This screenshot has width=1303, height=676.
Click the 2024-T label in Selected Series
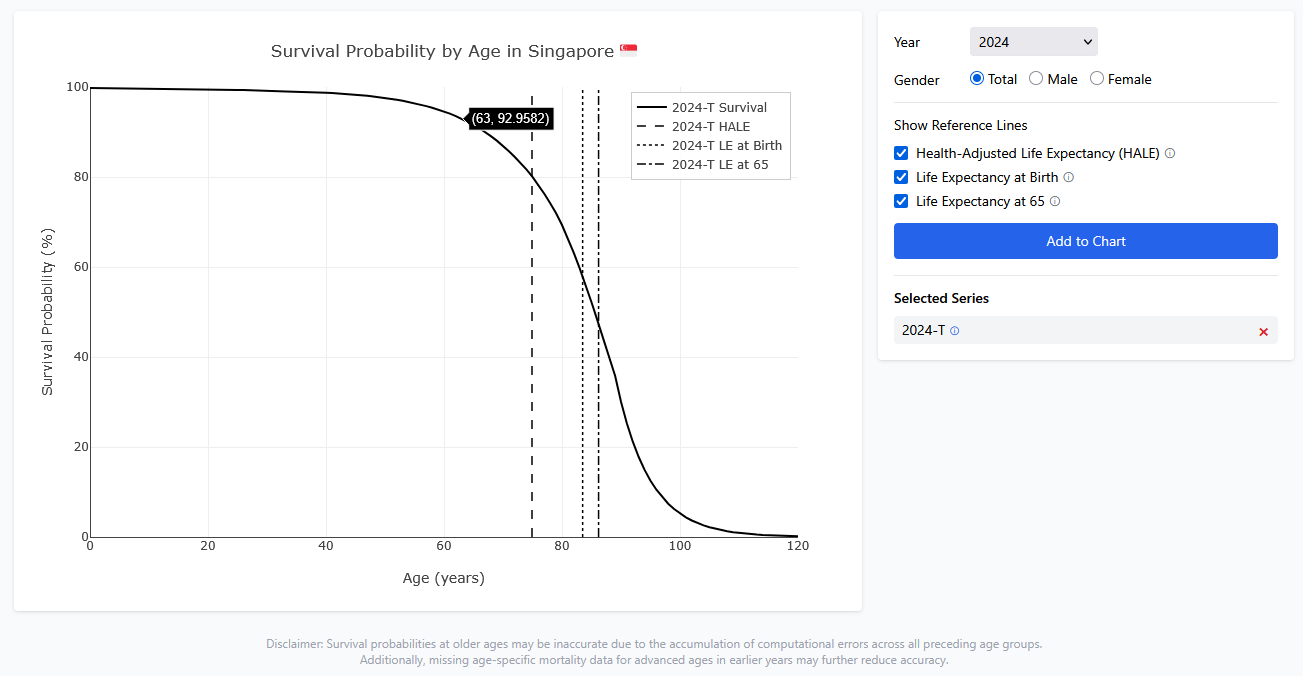[923, 331]
